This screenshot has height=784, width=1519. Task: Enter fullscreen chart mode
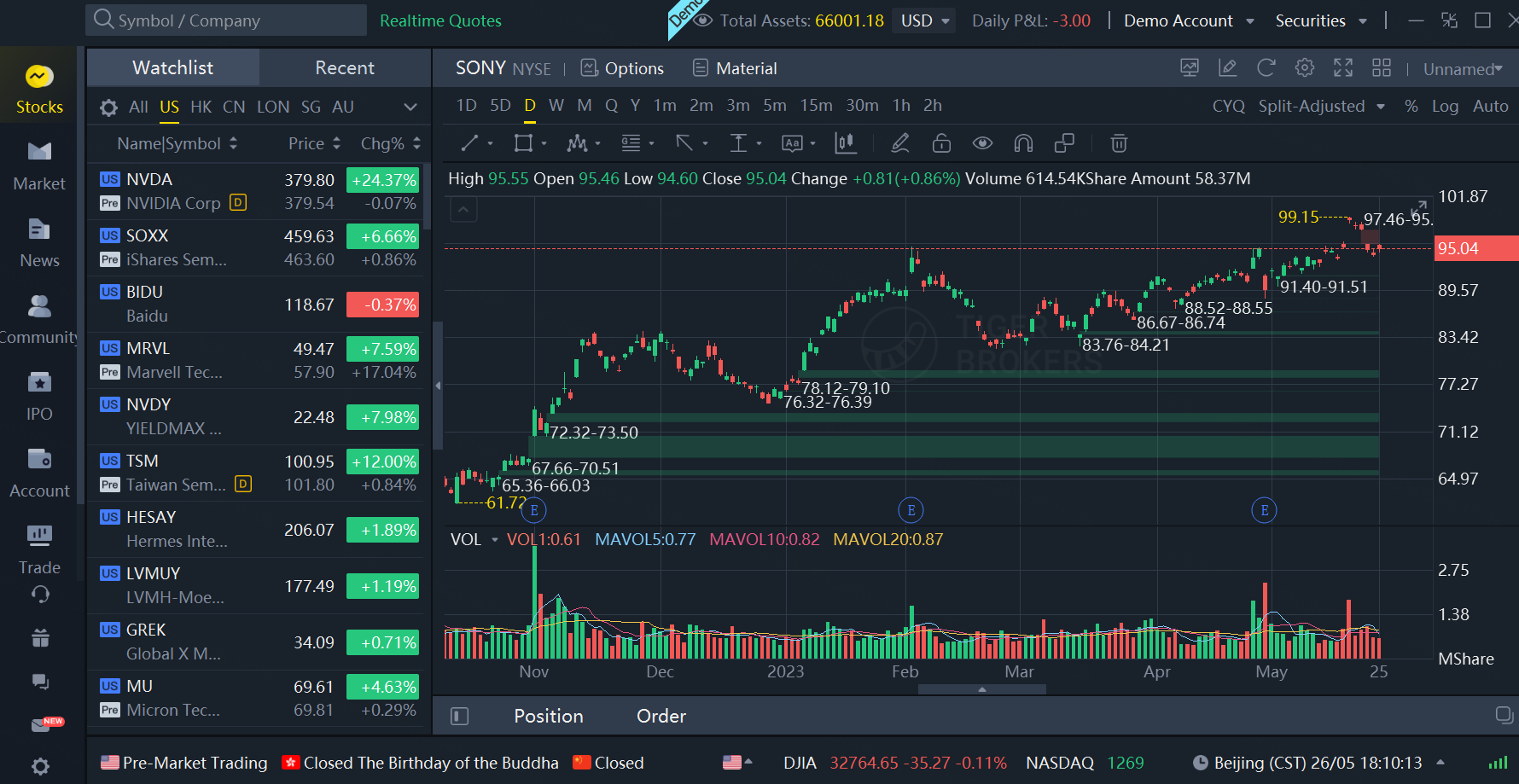pos(1343,68)
